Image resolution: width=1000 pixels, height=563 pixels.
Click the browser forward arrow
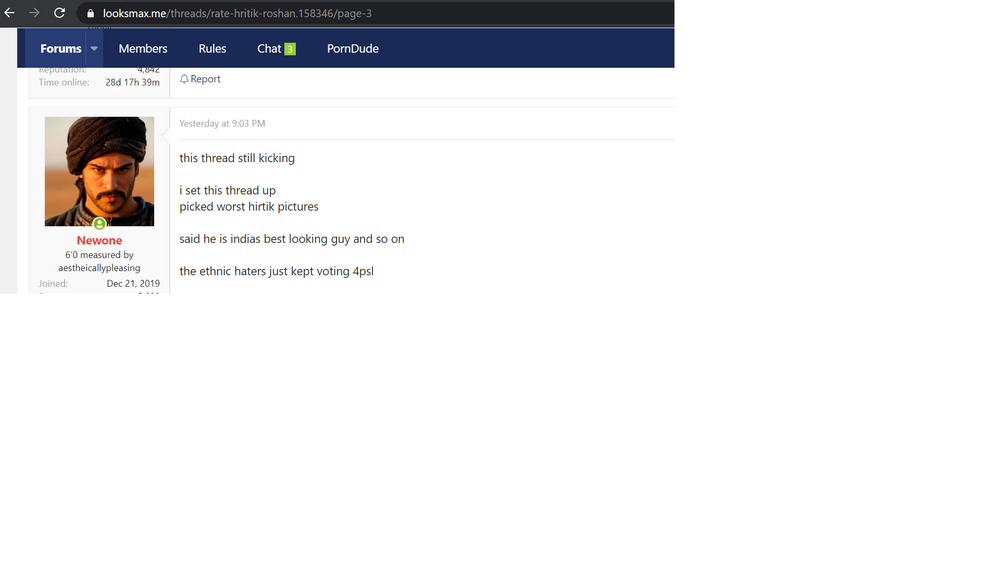tap(34, 13)
